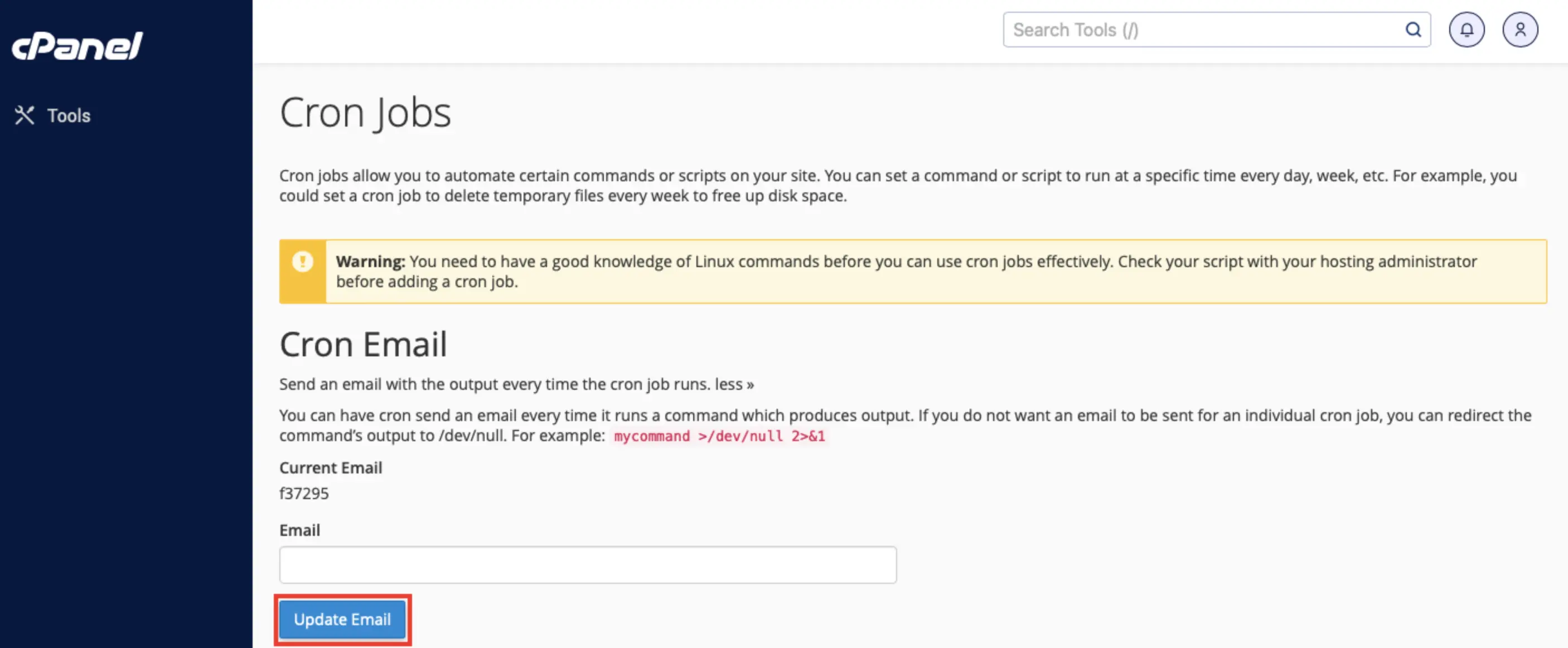The image size is (1568, 648).
Task: Click the cPanel logo
Action: pos(78,46)
